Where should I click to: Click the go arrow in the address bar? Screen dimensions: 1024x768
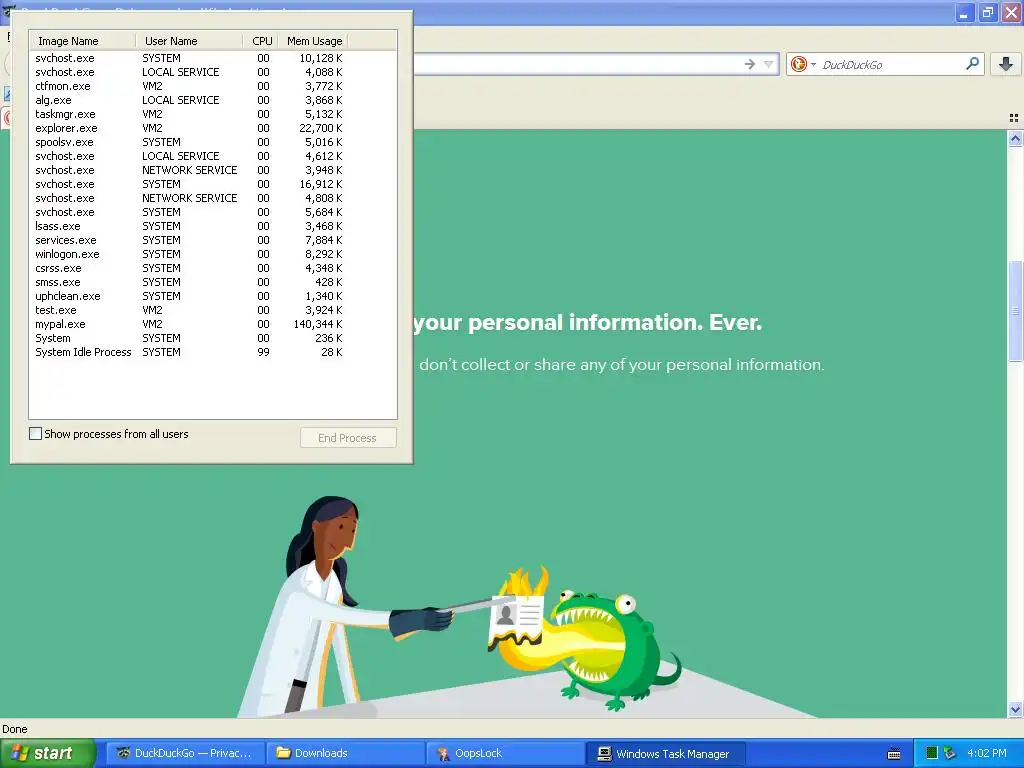pos(750,64)
